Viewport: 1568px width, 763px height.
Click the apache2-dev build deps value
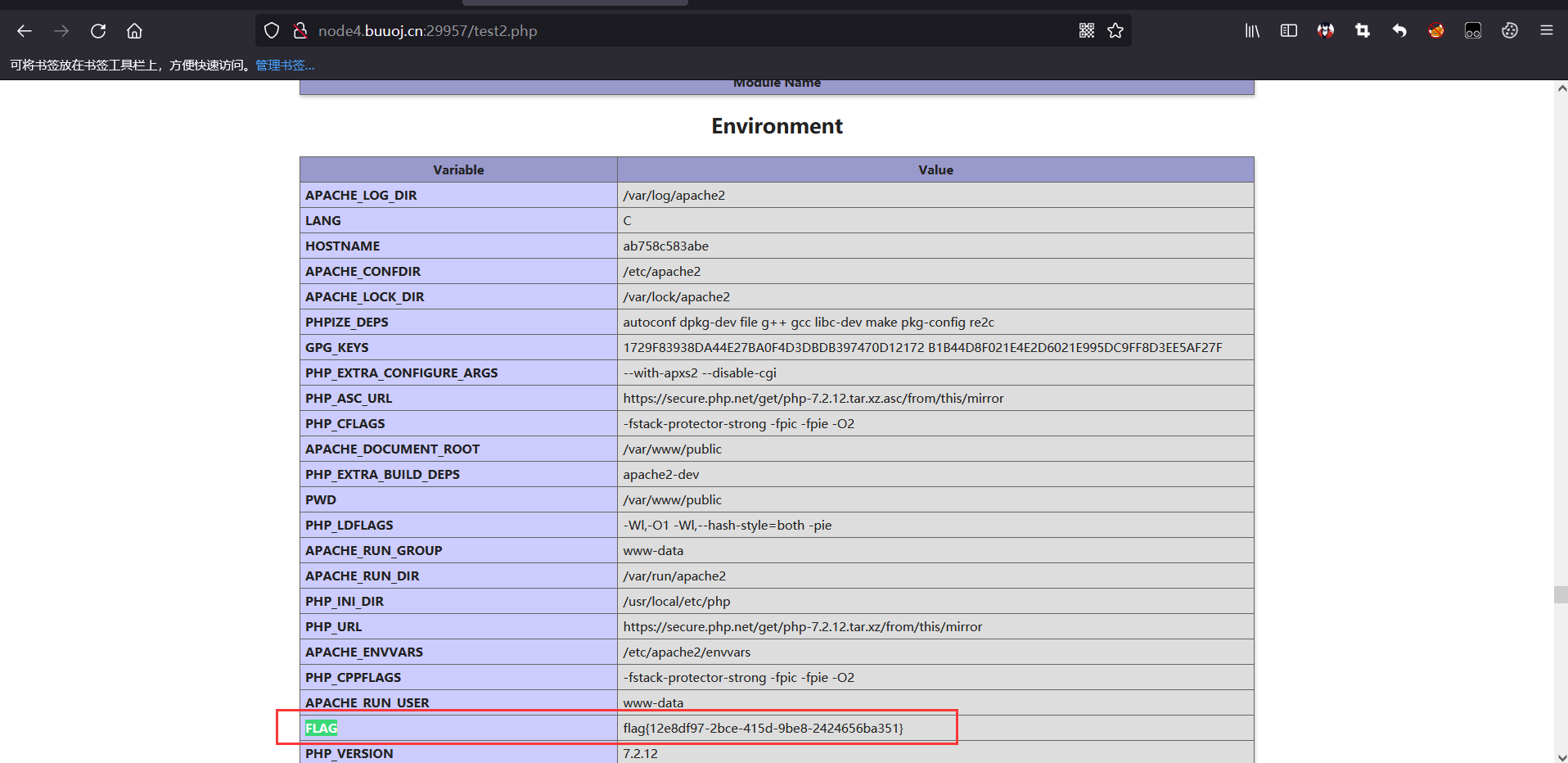(660, 474)
